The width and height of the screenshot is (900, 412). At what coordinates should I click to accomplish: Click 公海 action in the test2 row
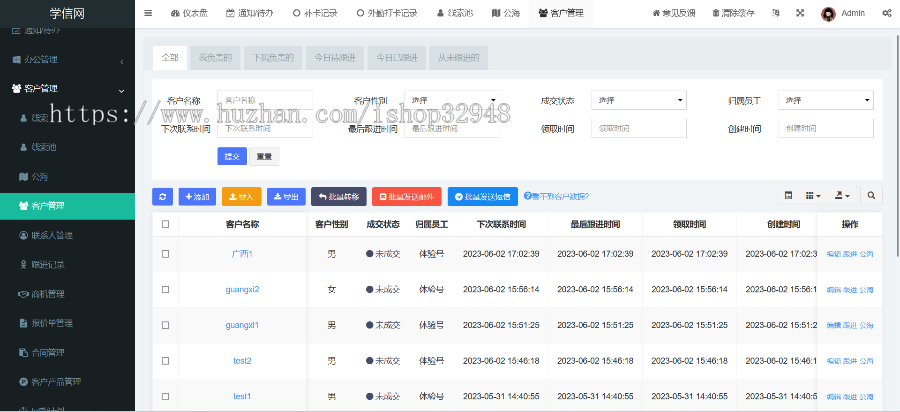[866, 360]
